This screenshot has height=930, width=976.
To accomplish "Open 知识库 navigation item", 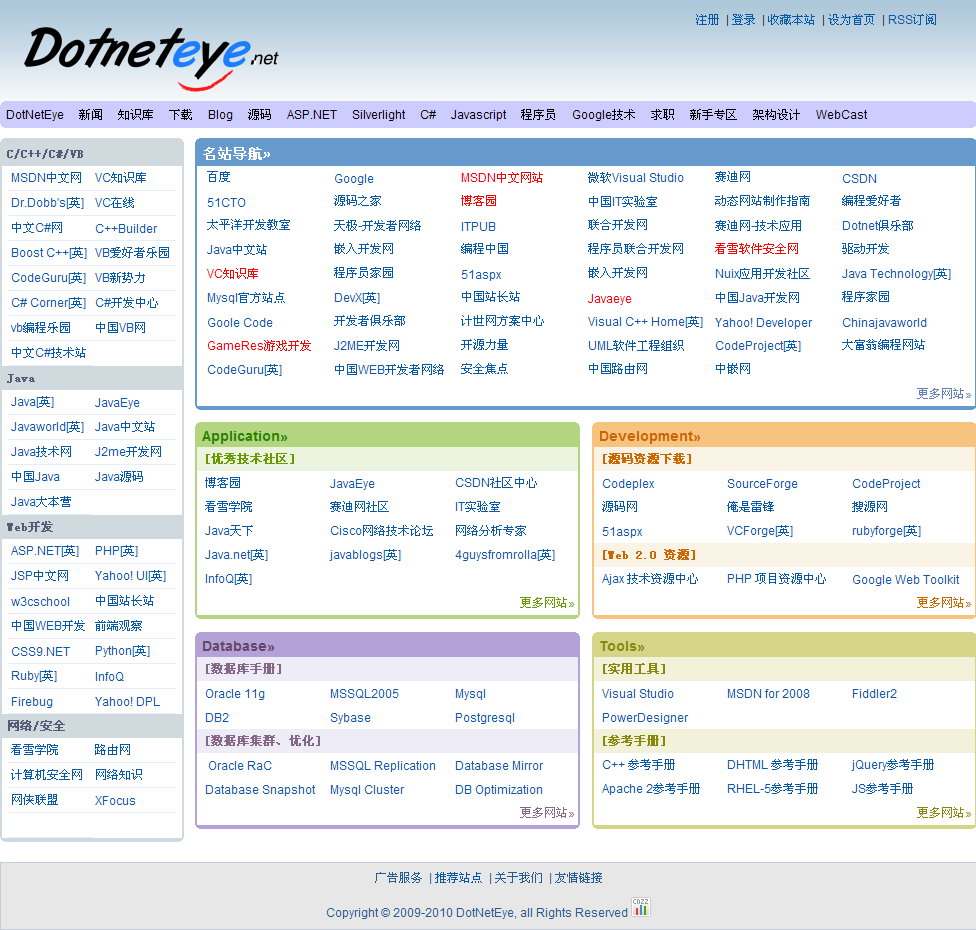I will tap(135, 115).
